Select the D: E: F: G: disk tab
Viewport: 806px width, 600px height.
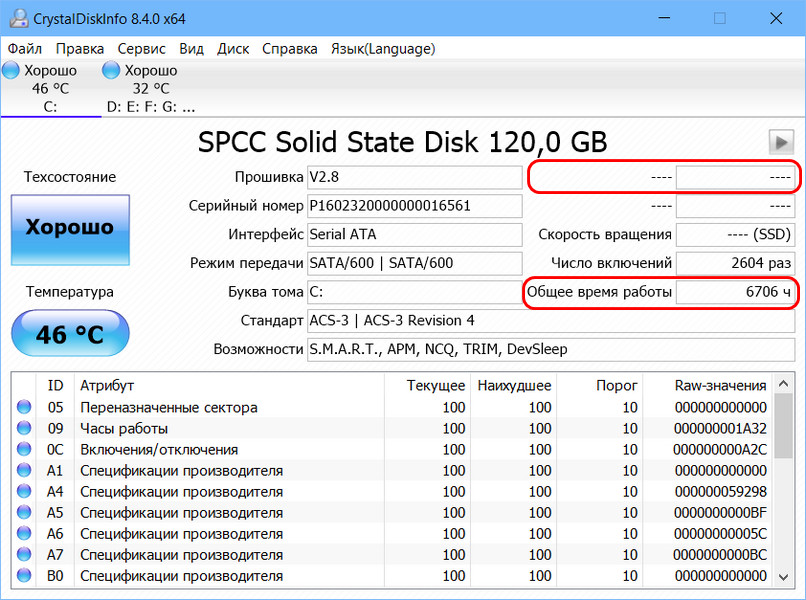coord(151,88)
